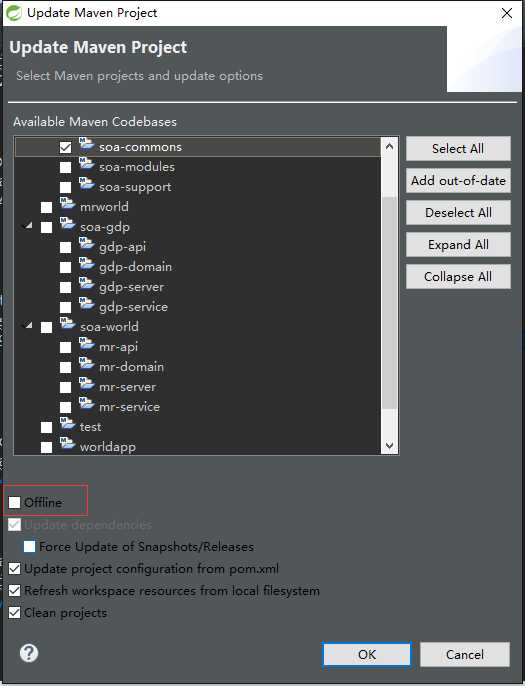The height and width of the screenshot is (686, 525).
Task: Collapse the soa-gdp tree node
Action: (28, 226)
